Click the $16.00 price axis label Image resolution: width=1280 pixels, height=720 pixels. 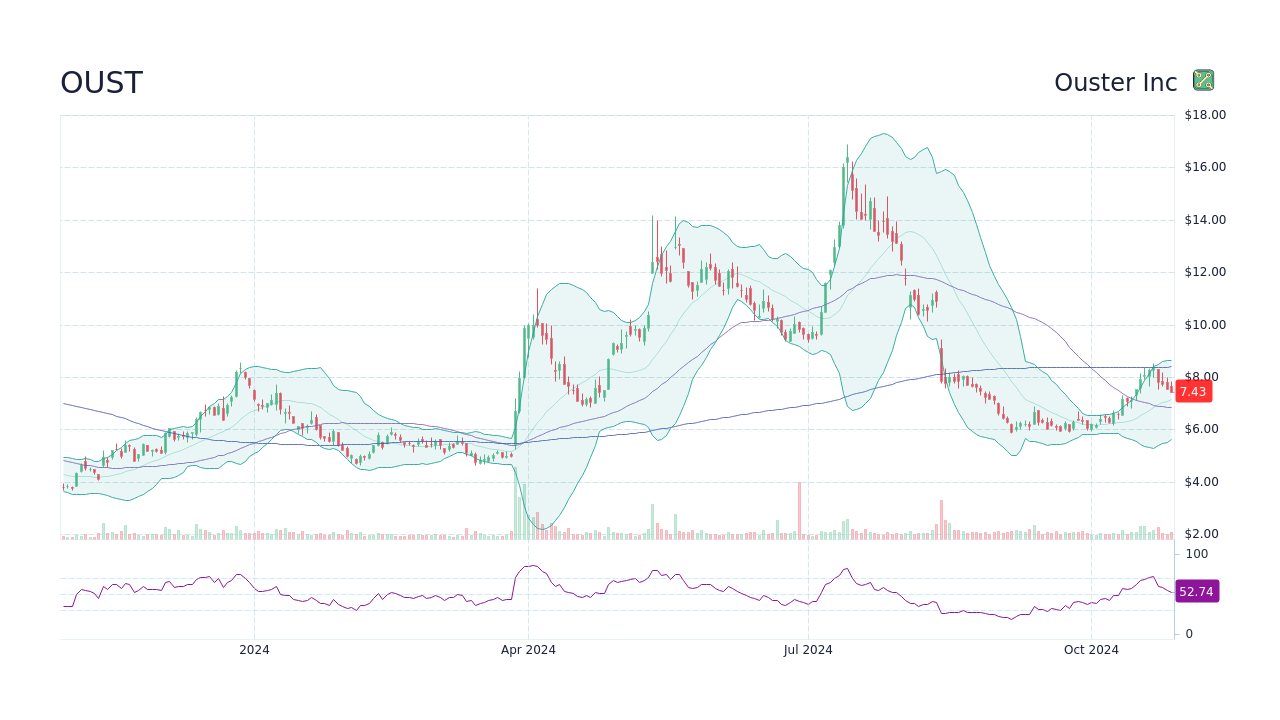click(1205, 167)
